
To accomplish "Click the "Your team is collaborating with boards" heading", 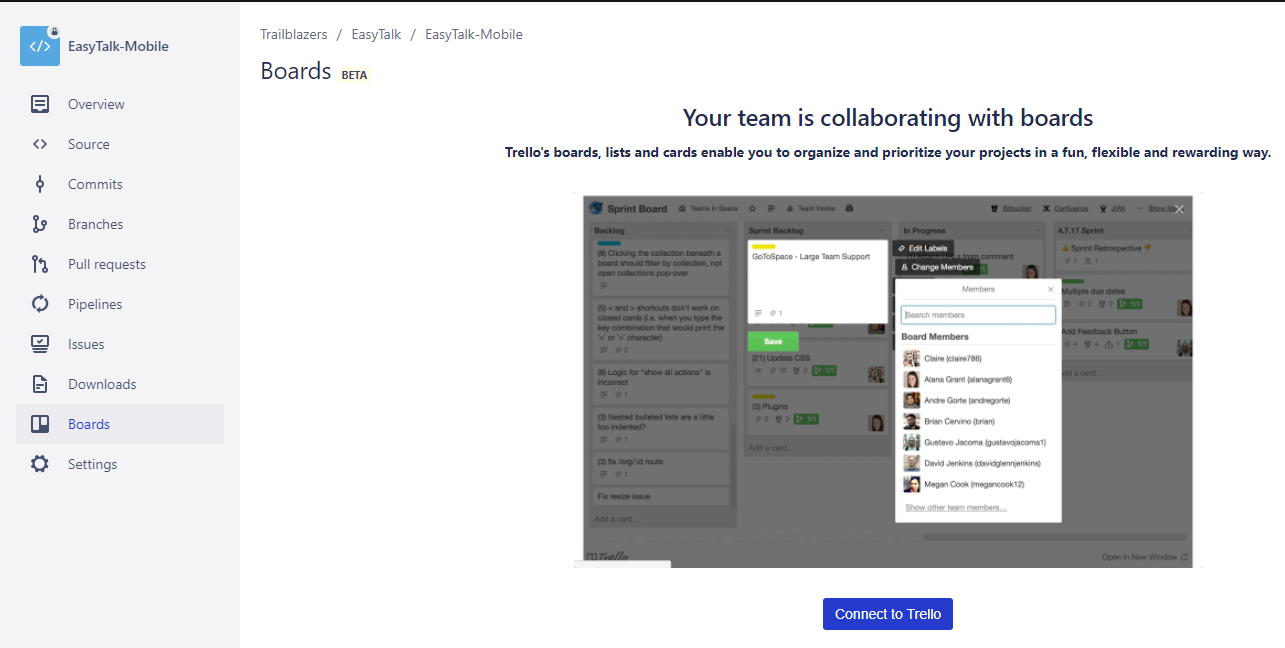I will [888, 118].
